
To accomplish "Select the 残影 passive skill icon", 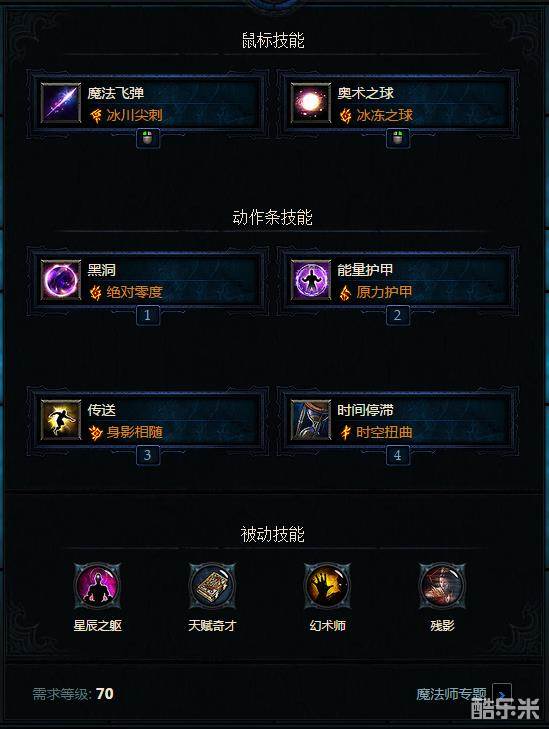I will click(442, 586).
